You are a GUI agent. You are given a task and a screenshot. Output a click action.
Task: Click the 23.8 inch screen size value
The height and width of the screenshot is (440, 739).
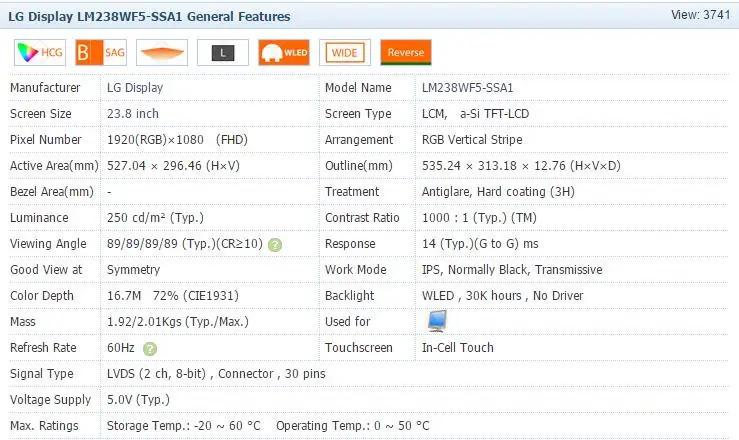[133, 114]
